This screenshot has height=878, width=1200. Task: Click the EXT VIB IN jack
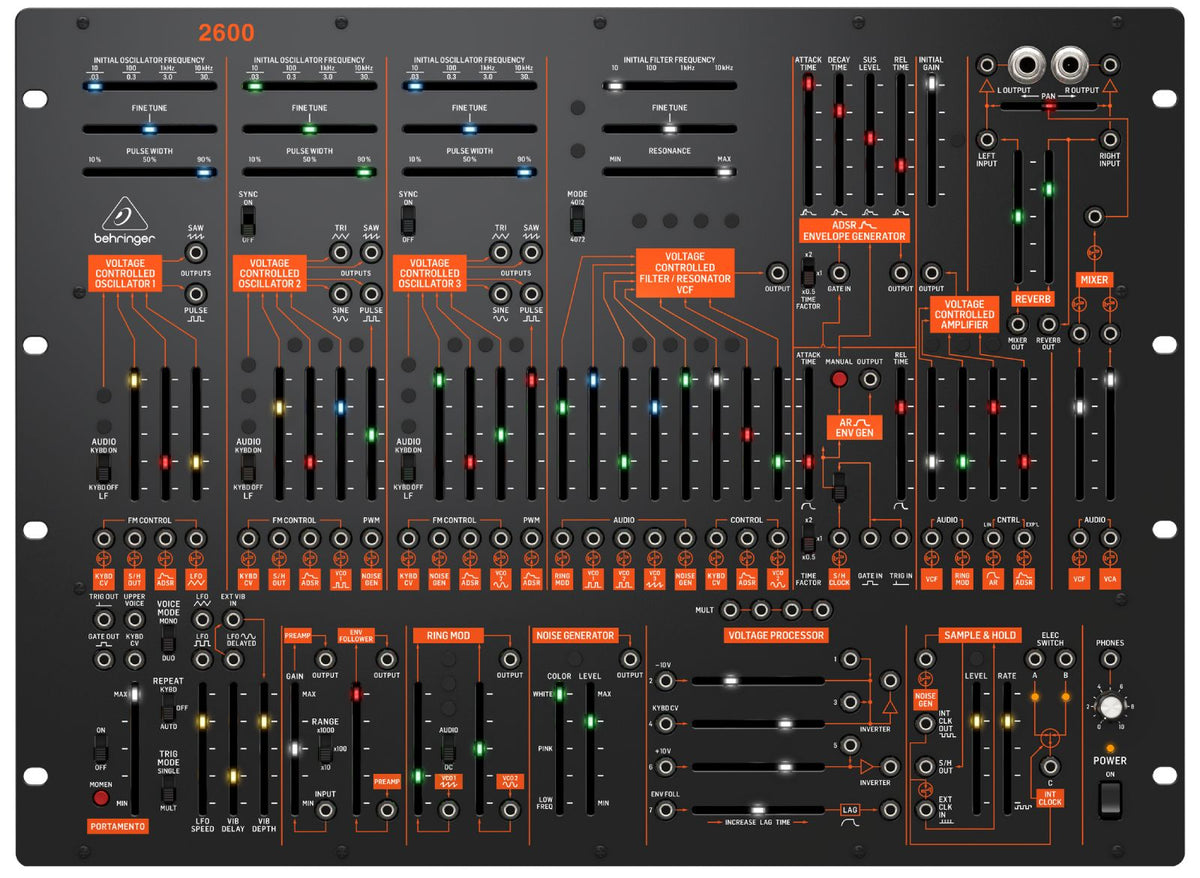(x=234, y=618)
